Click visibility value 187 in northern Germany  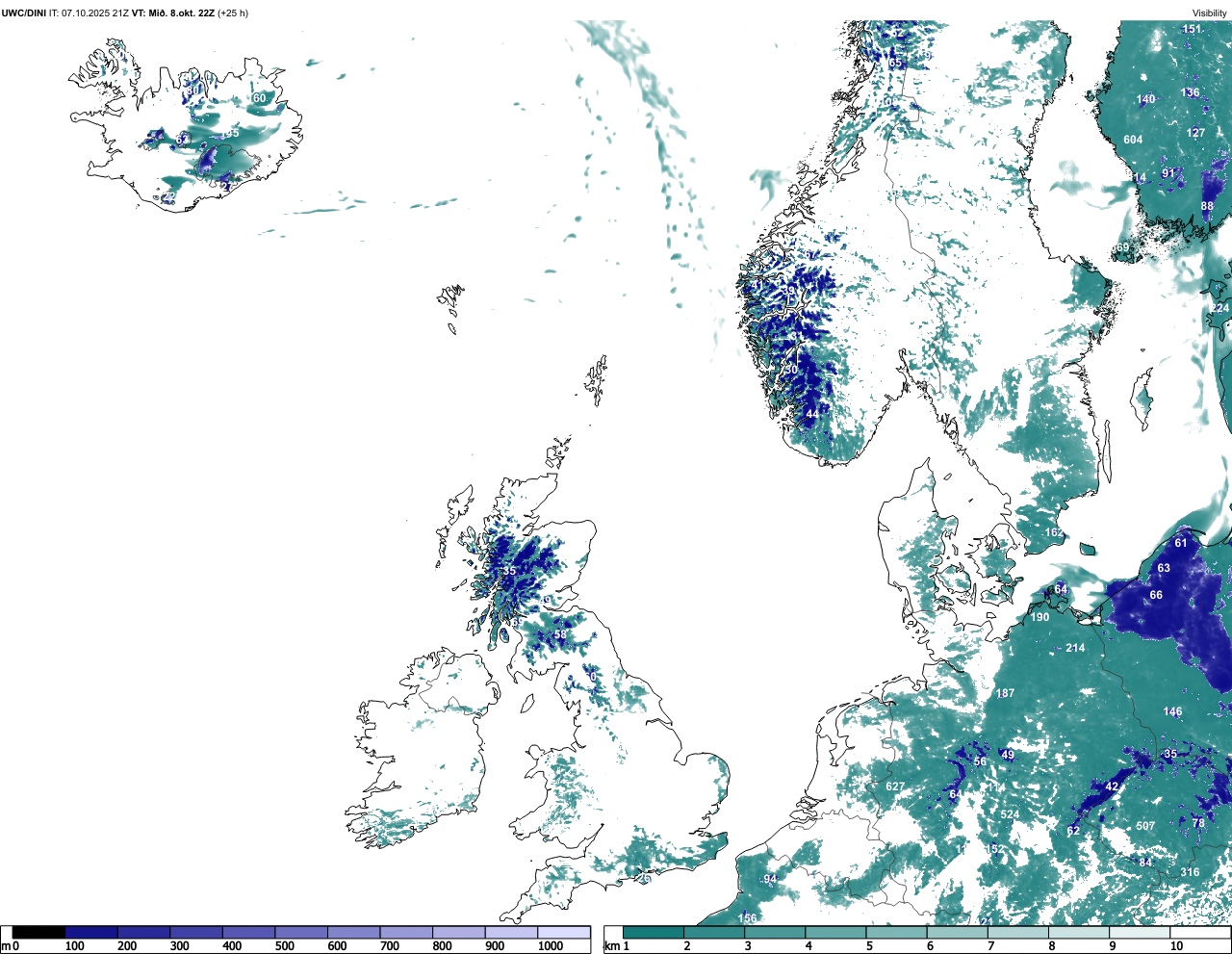[1005, 693]
